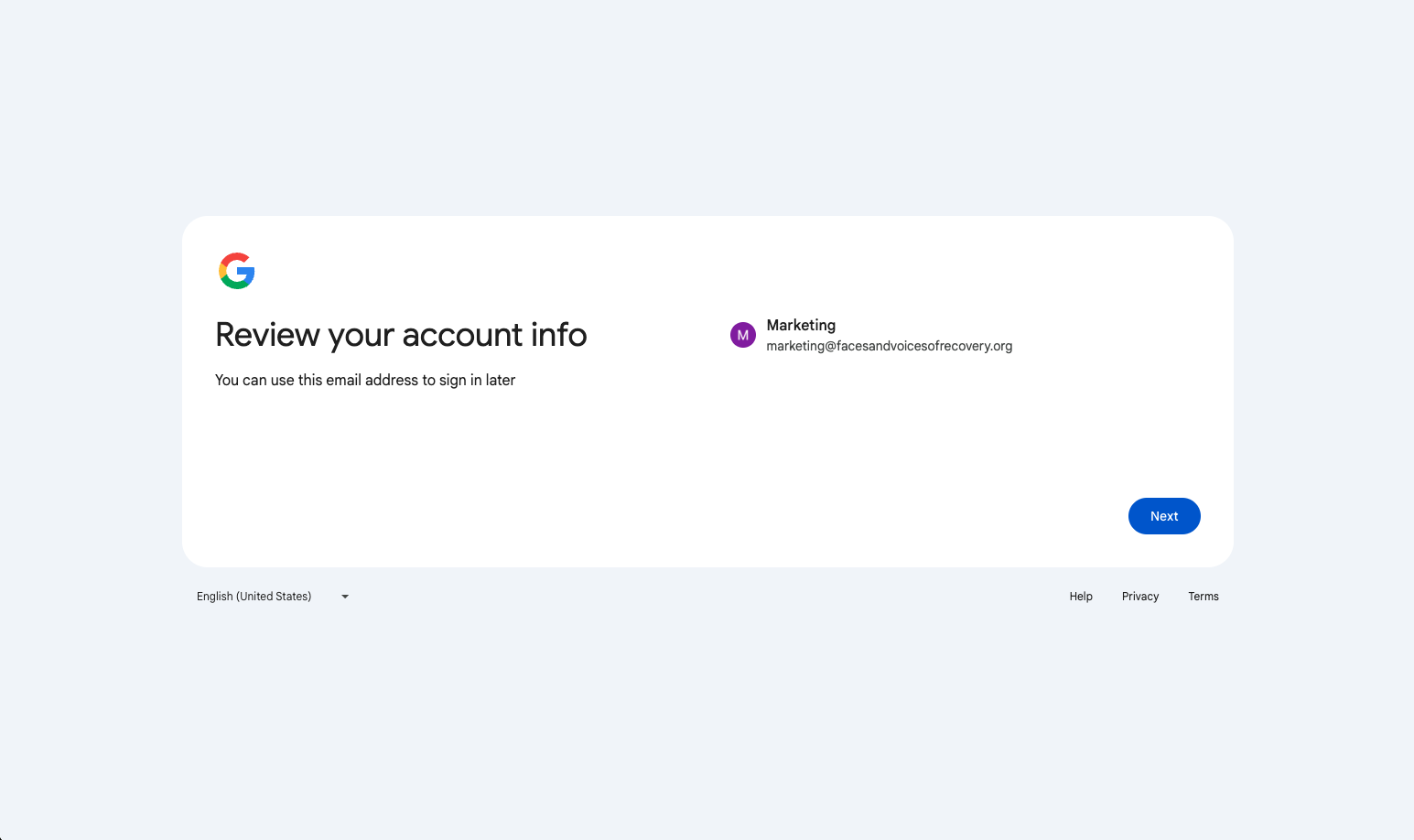Click the word 'info' in the heading
This screenshot has width=1414, height=840.
click(x=558, y=335)
